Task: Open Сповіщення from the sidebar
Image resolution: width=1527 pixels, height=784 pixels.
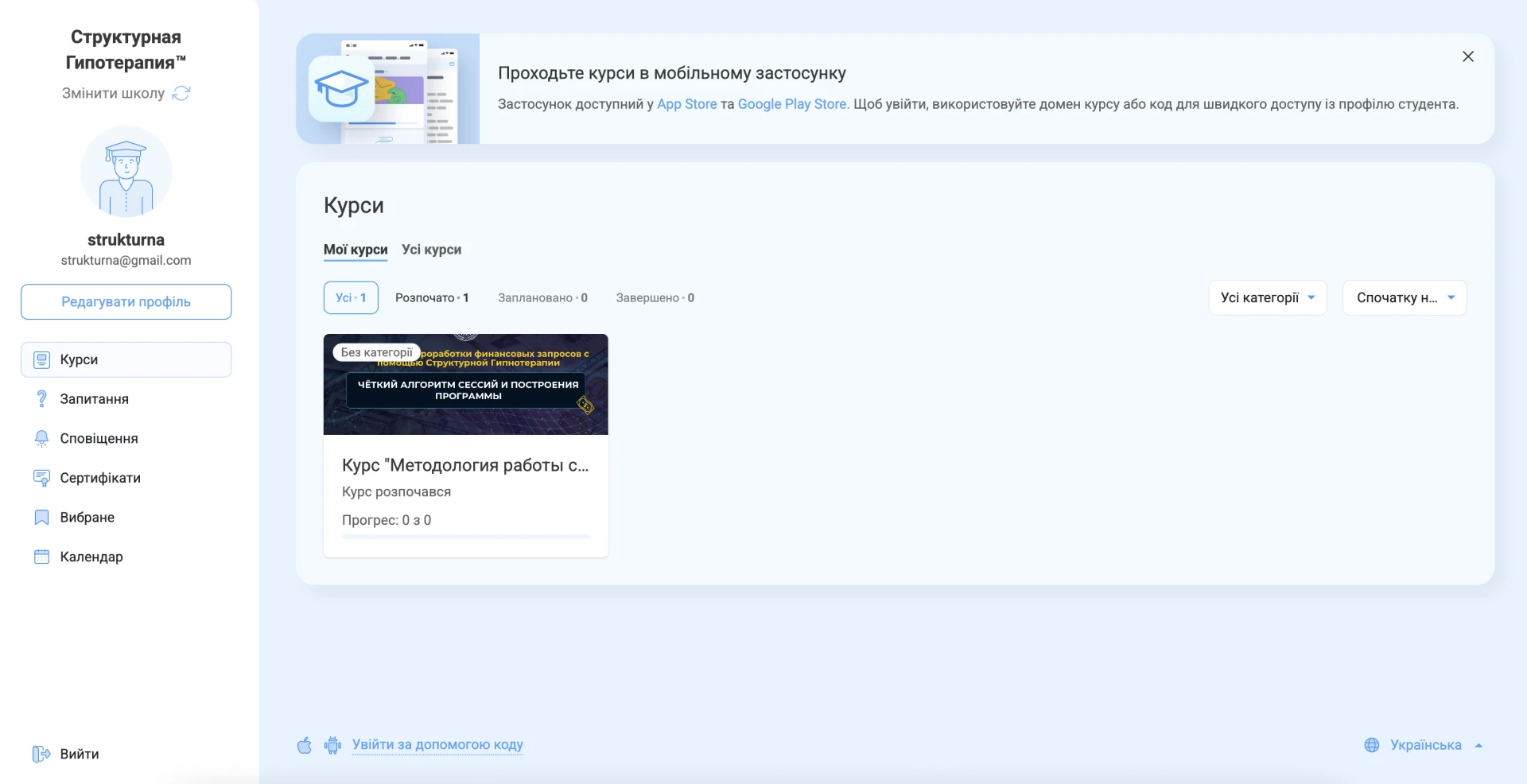Action: 99,438
